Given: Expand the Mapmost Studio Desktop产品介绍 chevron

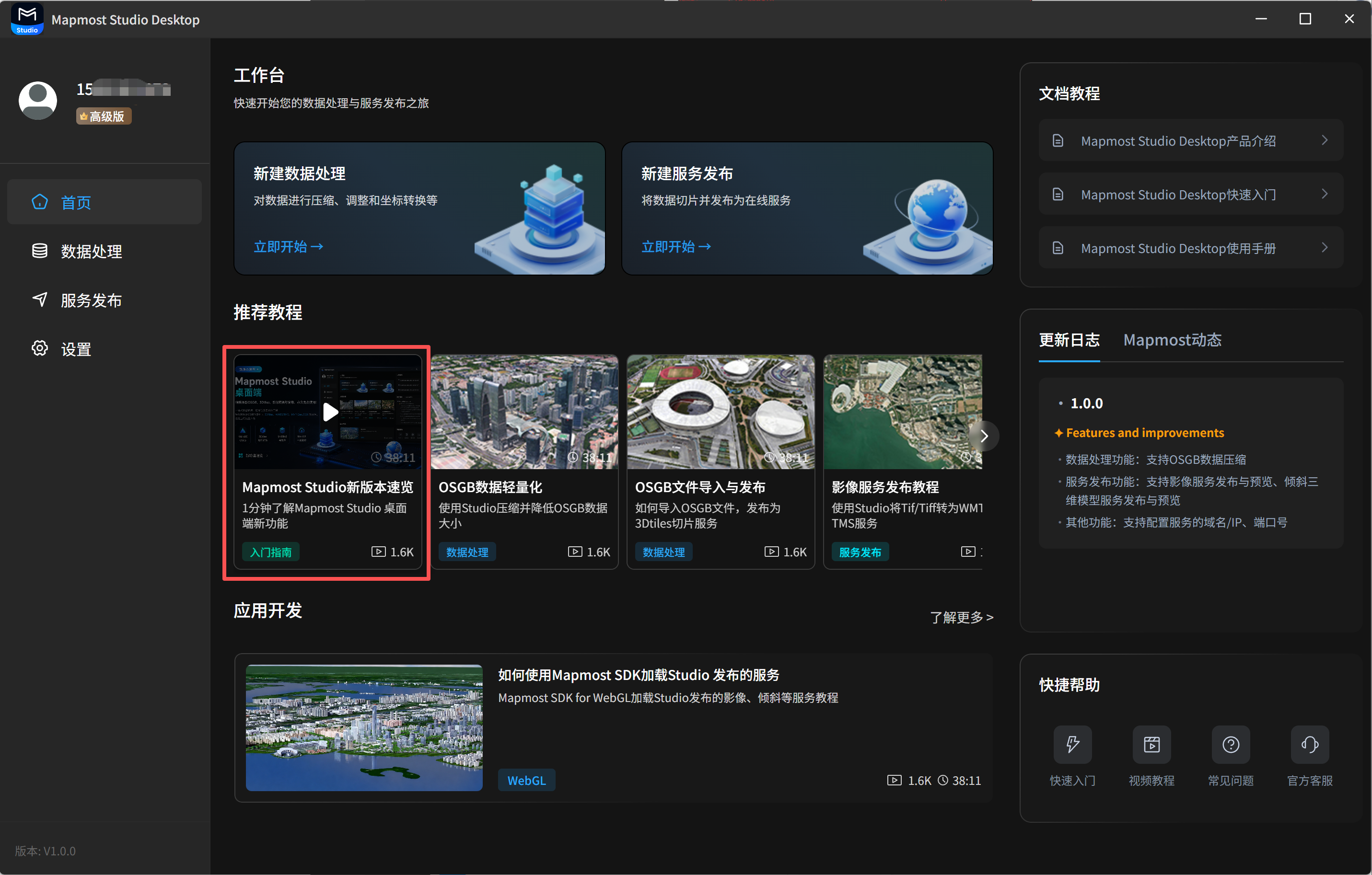Looking at the screenshot, I should point(1325,140).
